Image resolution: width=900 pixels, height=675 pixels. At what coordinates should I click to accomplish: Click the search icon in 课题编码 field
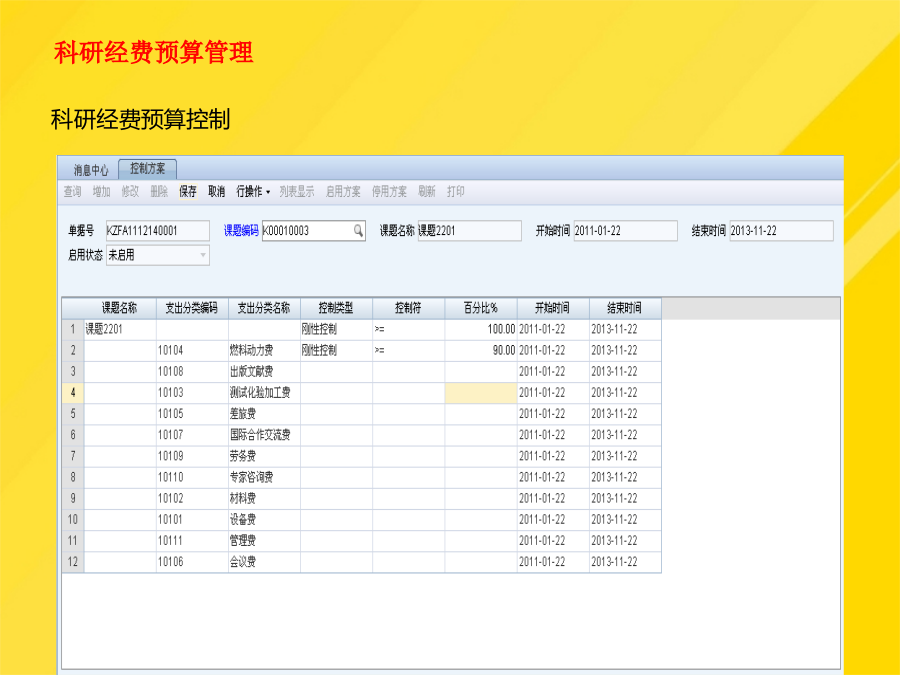(358, 231)
